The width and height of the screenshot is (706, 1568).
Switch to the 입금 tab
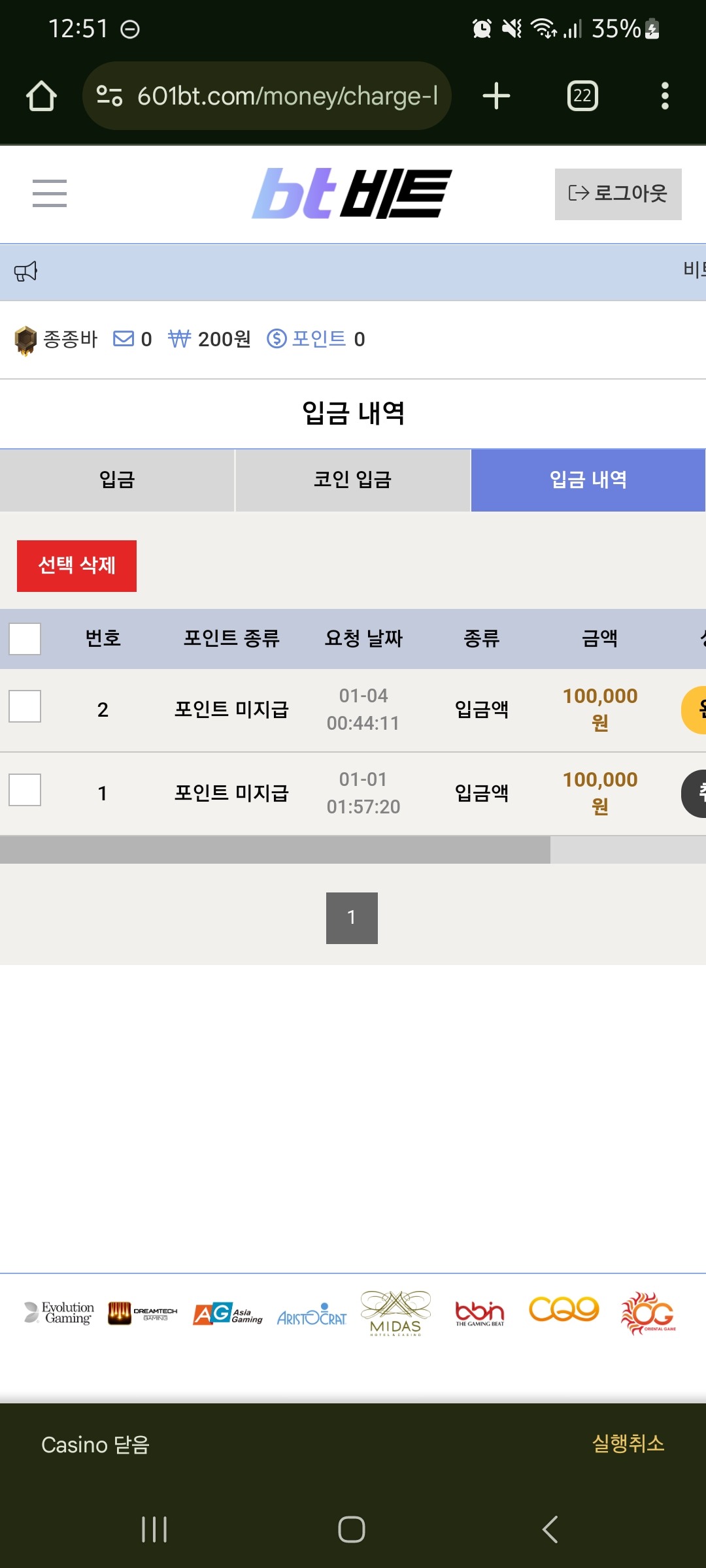click(x=117, y=480)
